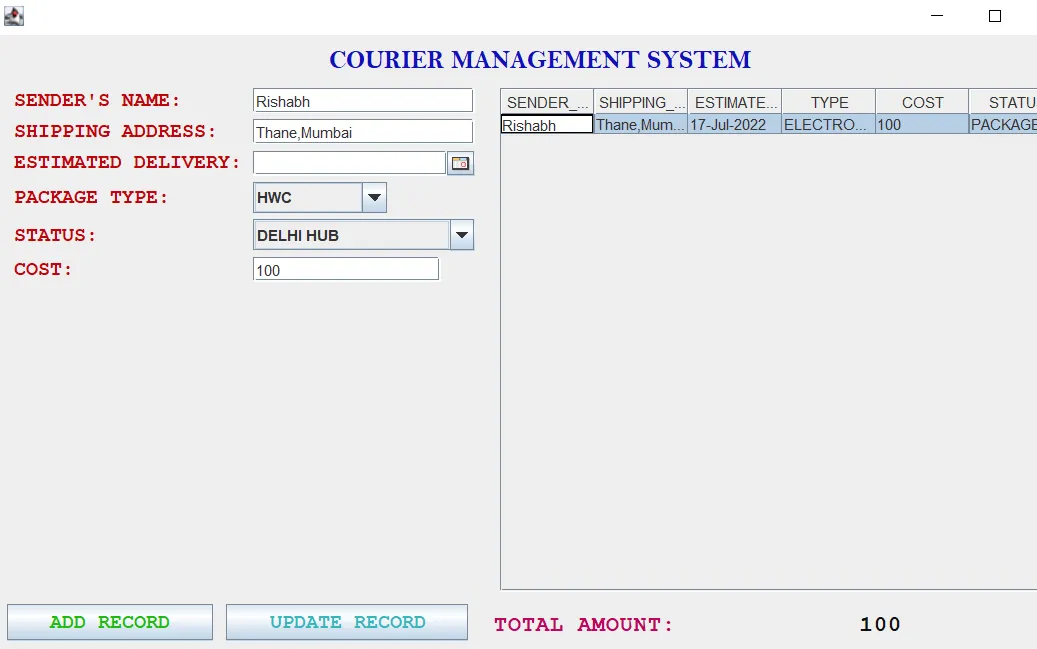Select the Rishabh cell in the table
Screen dimensions: 1037x649
(x=545, y=125)
